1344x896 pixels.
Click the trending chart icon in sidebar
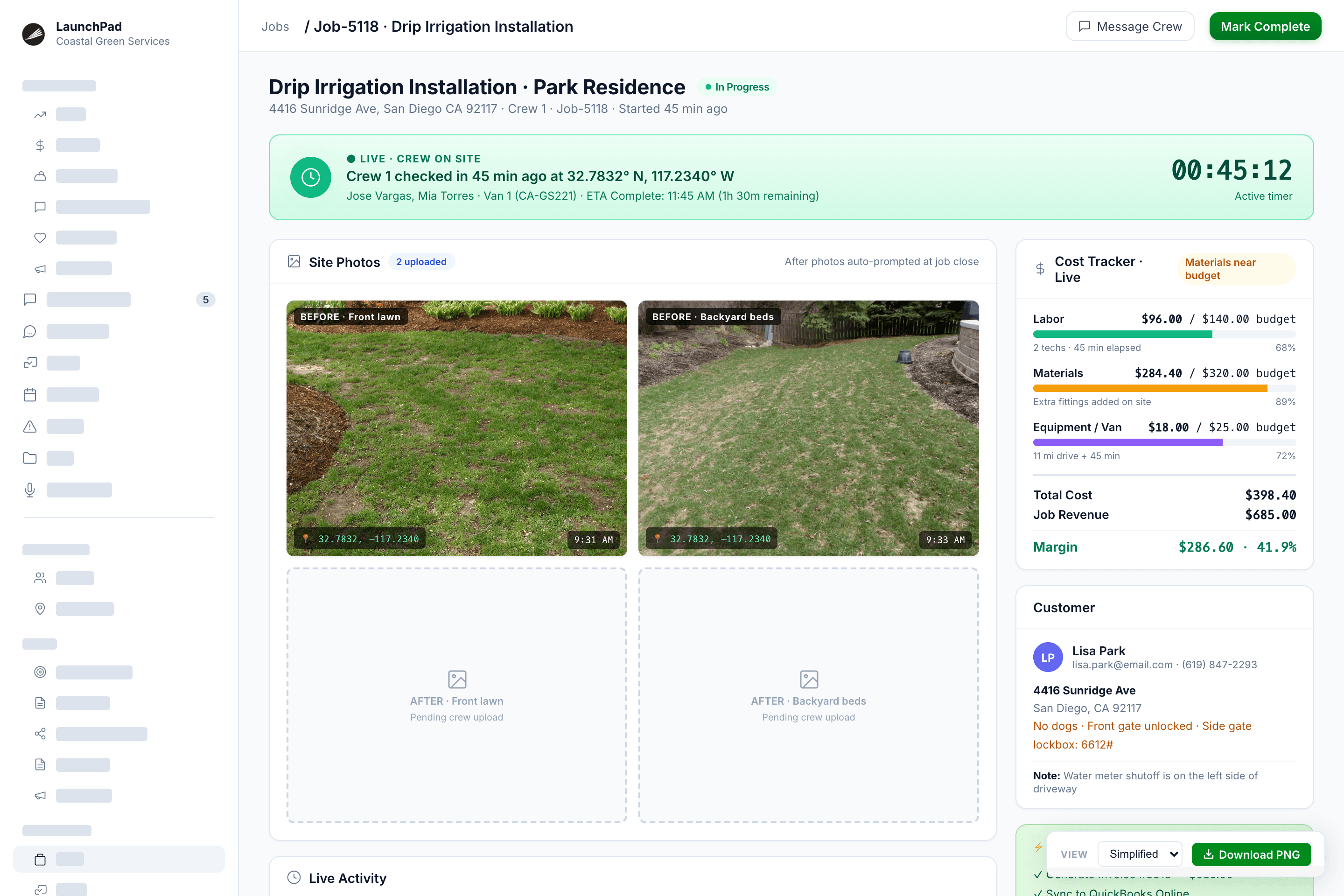40,115
